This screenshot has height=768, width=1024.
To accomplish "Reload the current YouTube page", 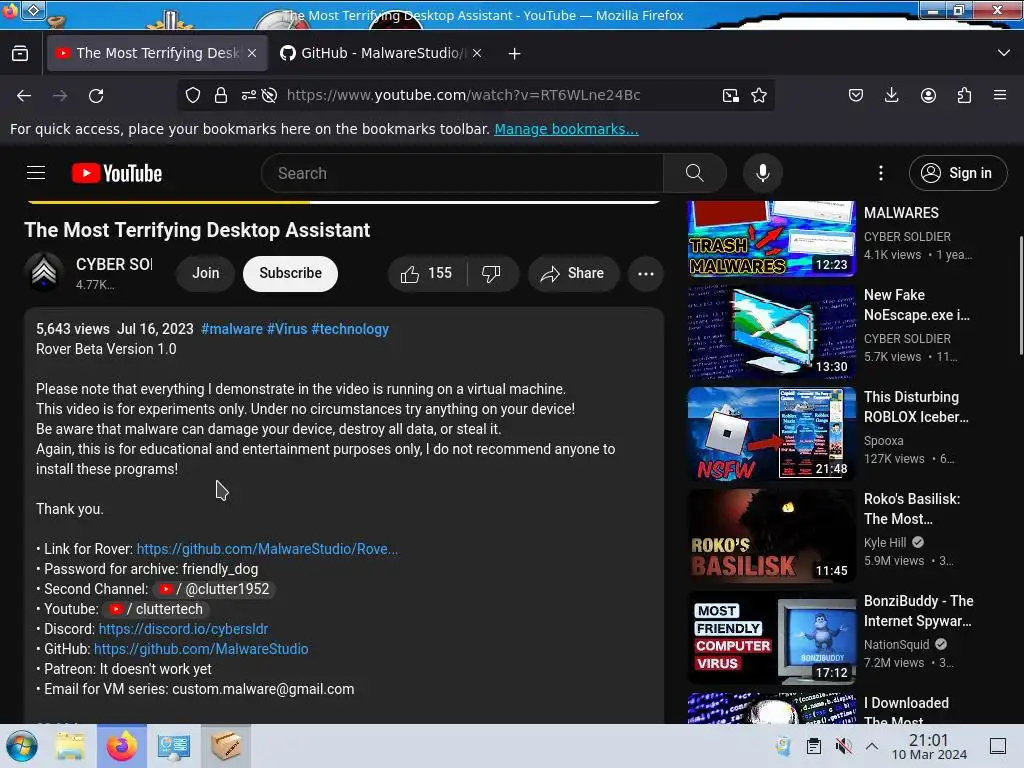I will (x=96, y=95).
